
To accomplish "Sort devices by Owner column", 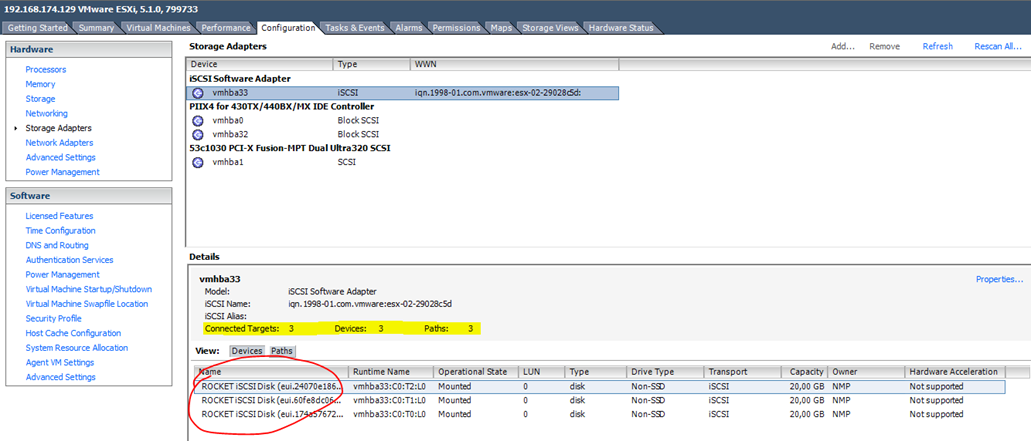I will (866, 371).
